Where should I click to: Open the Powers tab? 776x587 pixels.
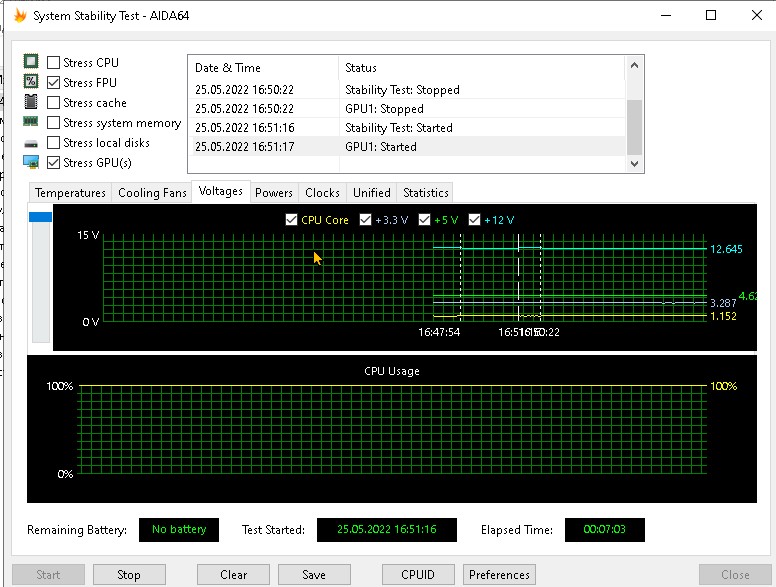click(274, 193)
